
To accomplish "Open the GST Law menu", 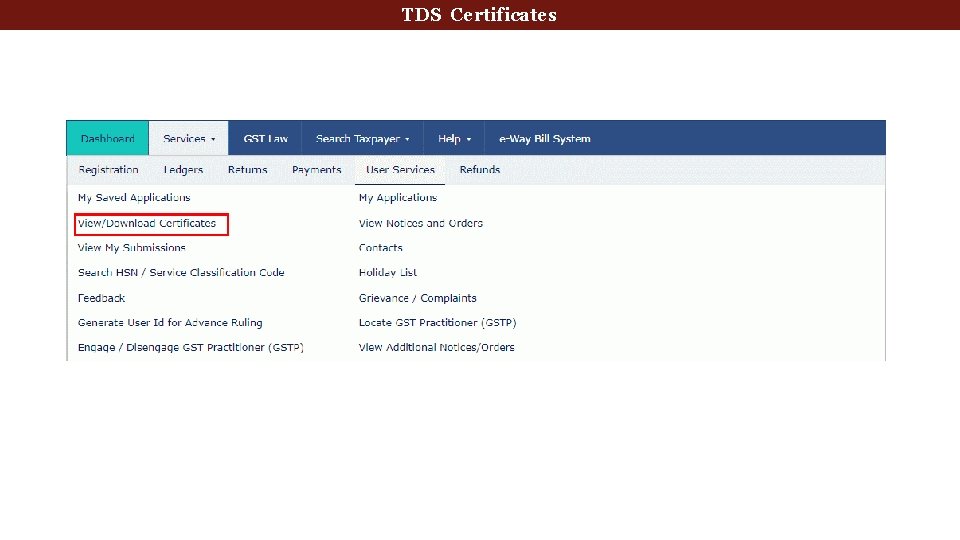I will pyautogui.click(x=265, y=138).
